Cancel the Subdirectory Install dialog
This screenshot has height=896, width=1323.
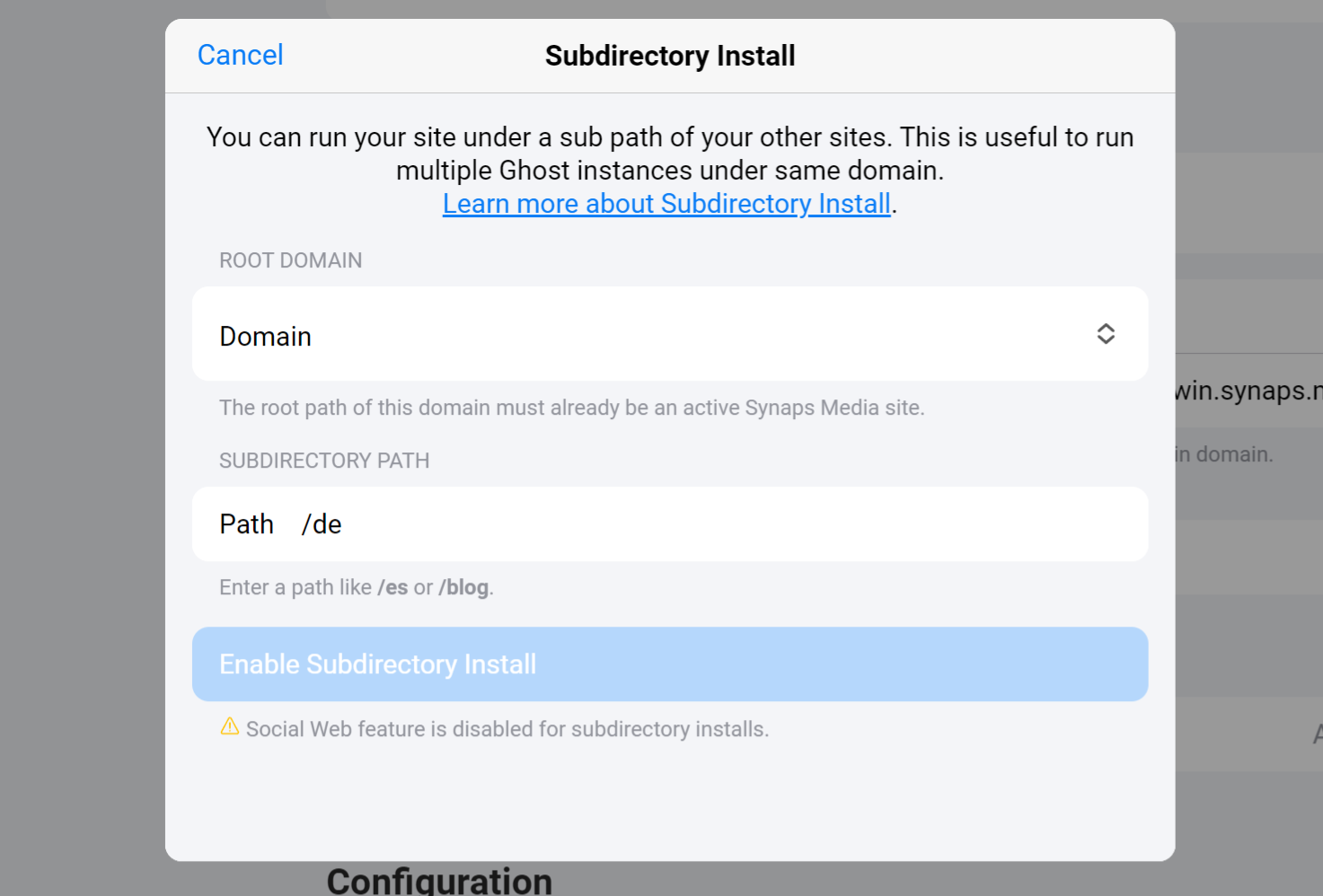240,55
